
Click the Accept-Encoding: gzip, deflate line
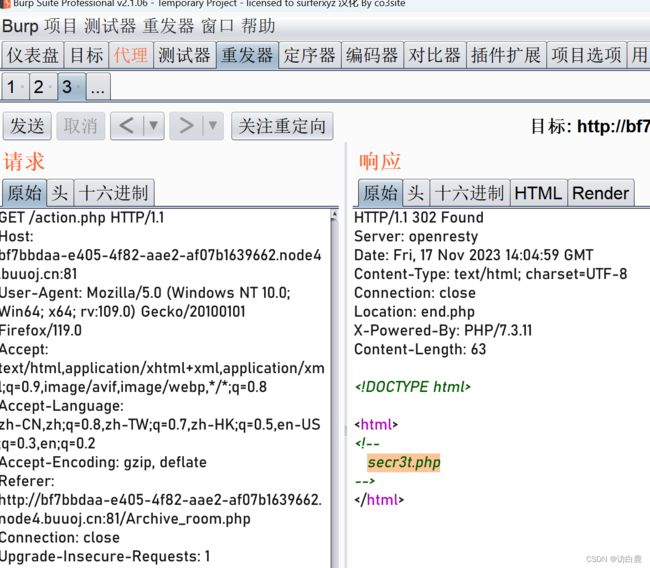click(x=103, y=462)
